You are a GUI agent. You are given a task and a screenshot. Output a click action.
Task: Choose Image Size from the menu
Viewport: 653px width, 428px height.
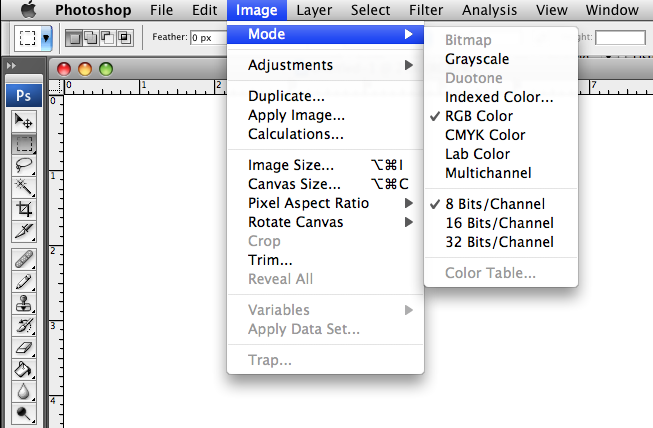pos(291,165)
